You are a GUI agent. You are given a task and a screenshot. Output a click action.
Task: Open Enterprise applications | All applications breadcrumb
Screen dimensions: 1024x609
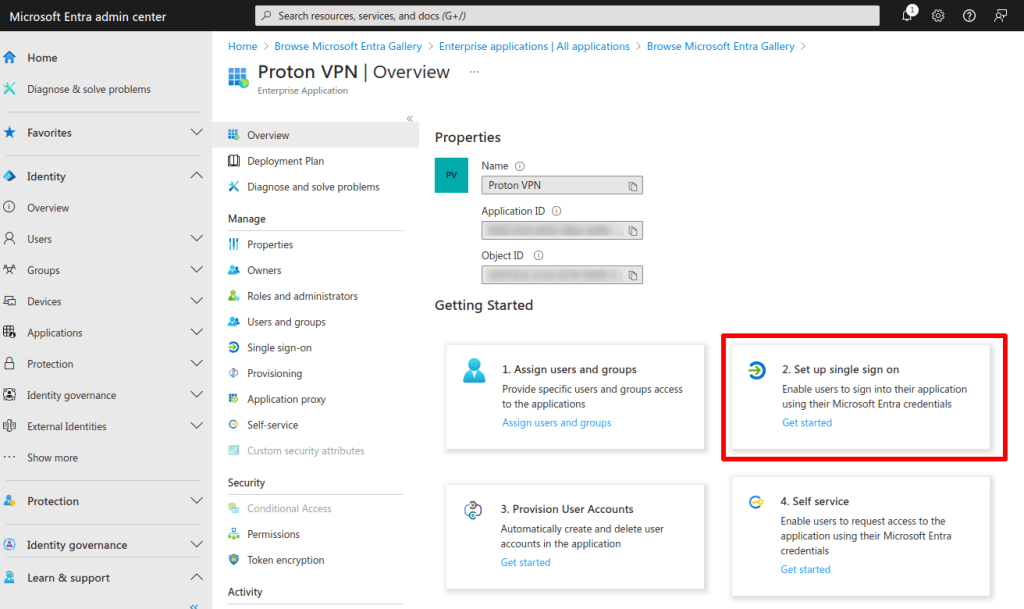534,46
